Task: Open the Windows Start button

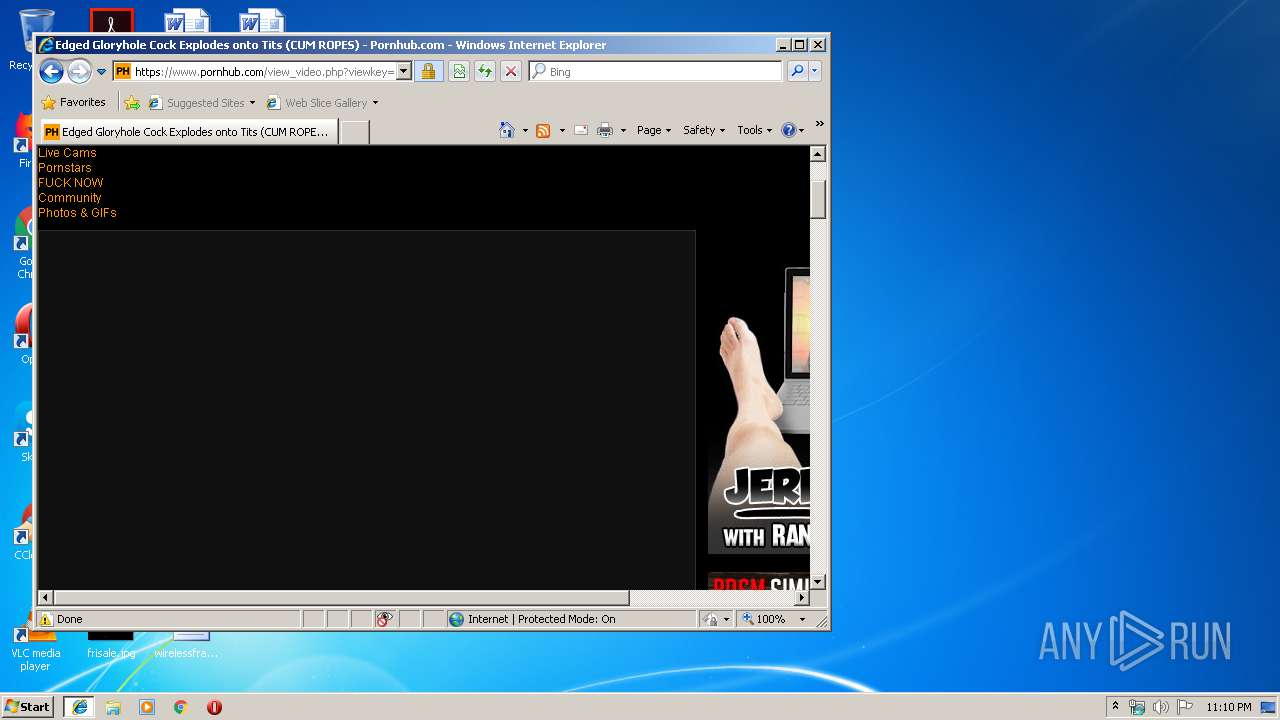Action: click(x=28, y=706)
